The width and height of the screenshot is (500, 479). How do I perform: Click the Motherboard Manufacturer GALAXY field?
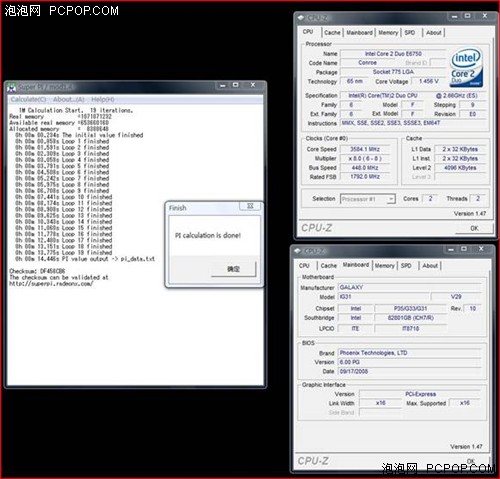coord(410,287)
